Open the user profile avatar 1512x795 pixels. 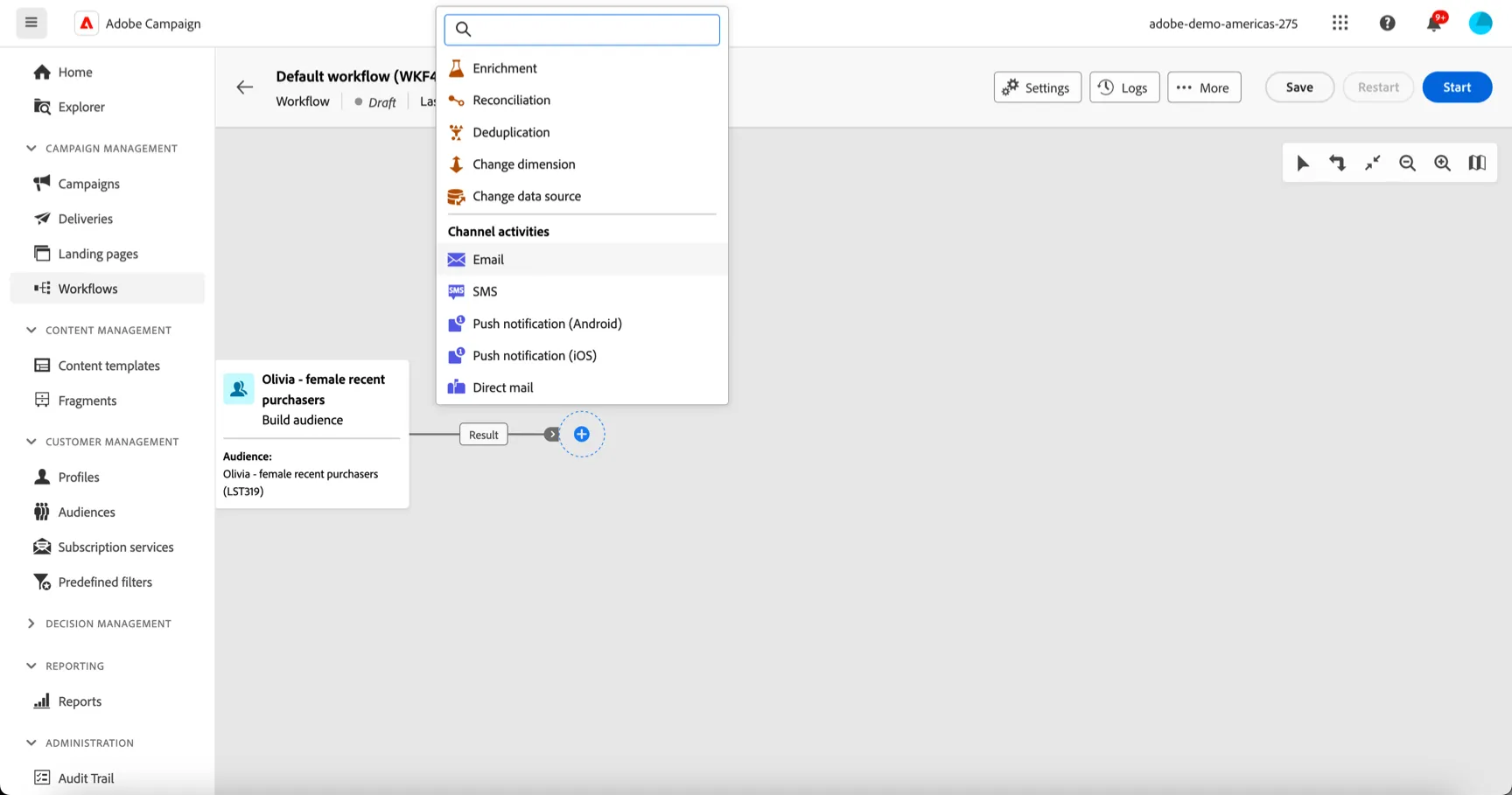pyautogui.click(x=1480, y=23)
